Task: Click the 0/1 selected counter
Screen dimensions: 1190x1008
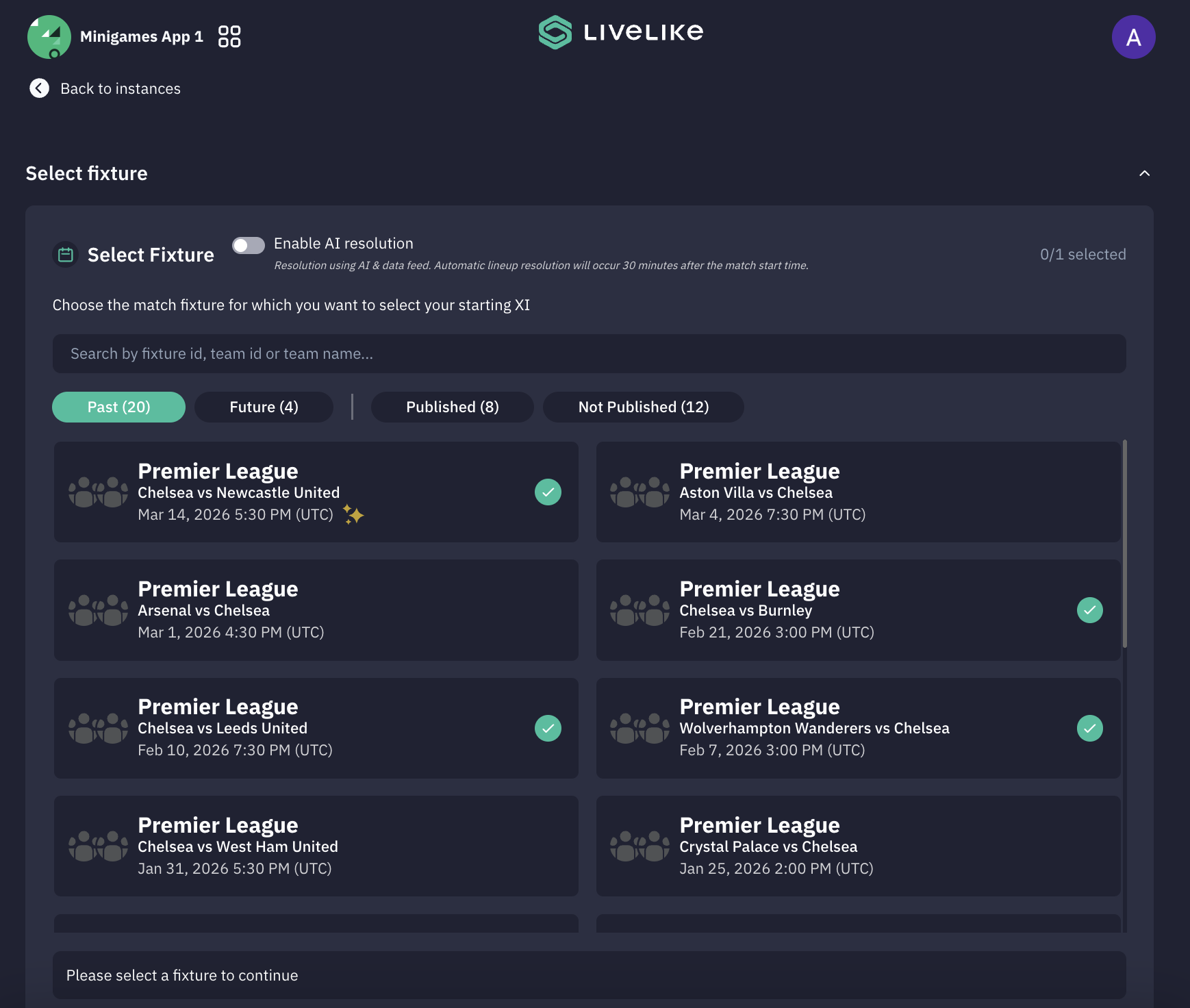Action: point(1083,254)
